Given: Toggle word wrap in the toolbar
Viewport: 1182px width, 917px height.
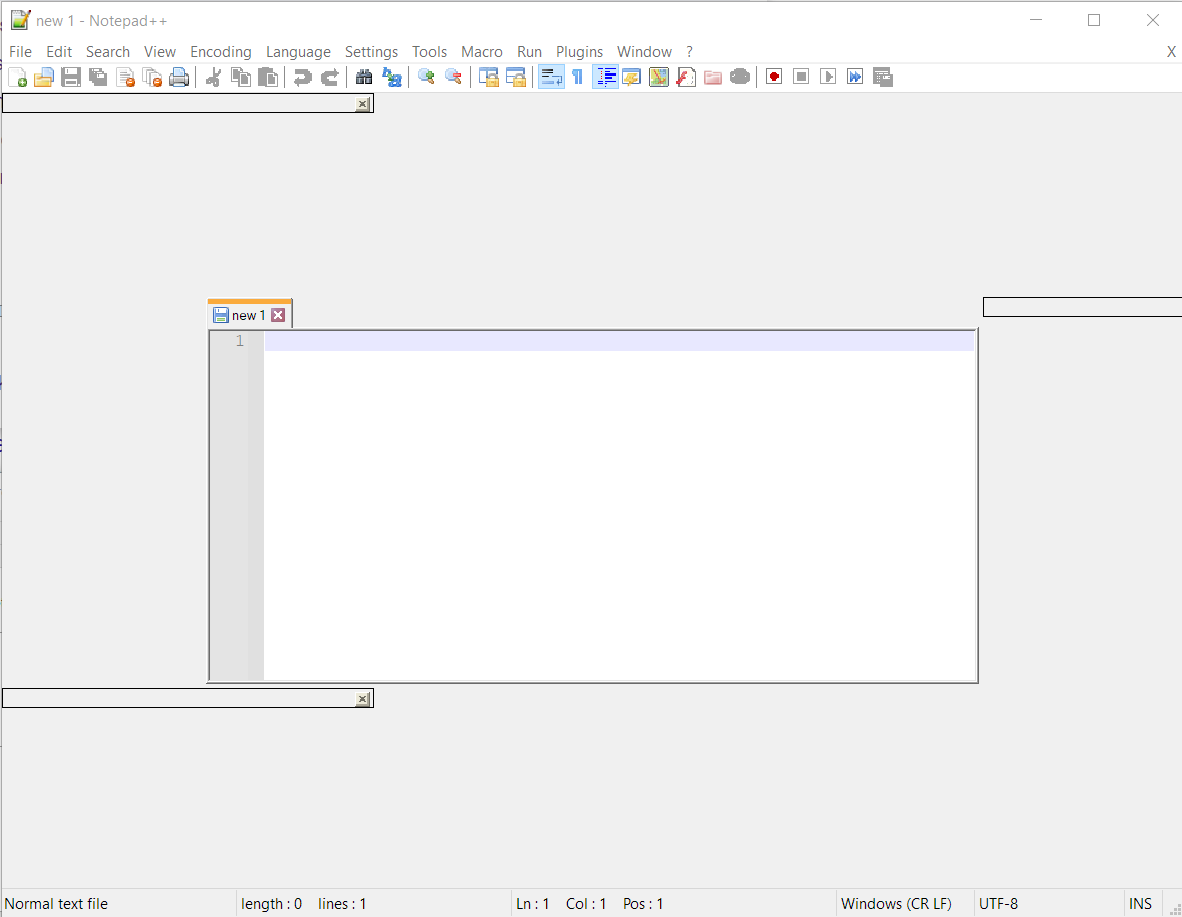Looking at the screenshot, I should (551, 77).
